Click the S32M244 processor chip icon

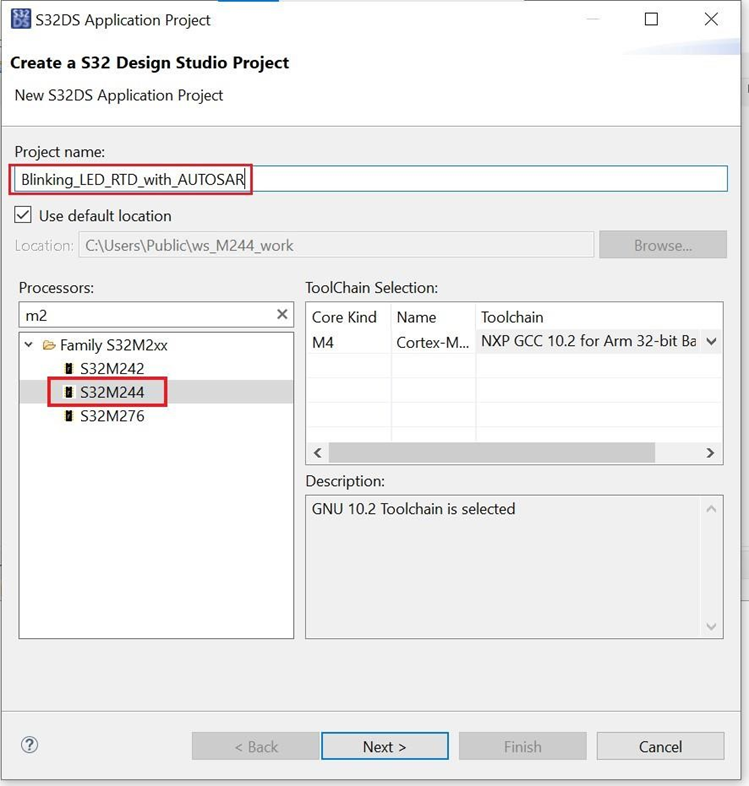[69, 393]
